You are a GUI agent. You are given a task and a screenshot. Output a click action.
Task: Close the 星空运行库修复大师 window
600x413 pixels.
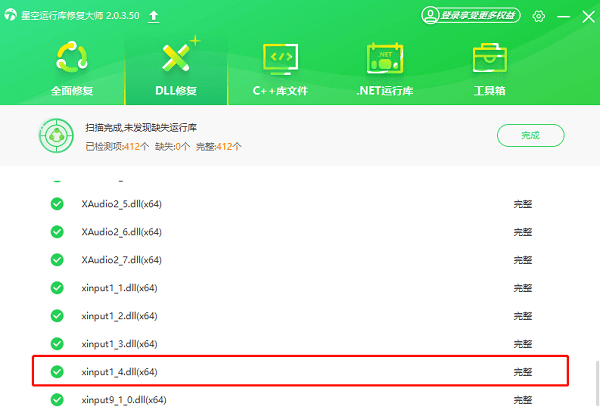pyautogui.click(x=589, y=16)
